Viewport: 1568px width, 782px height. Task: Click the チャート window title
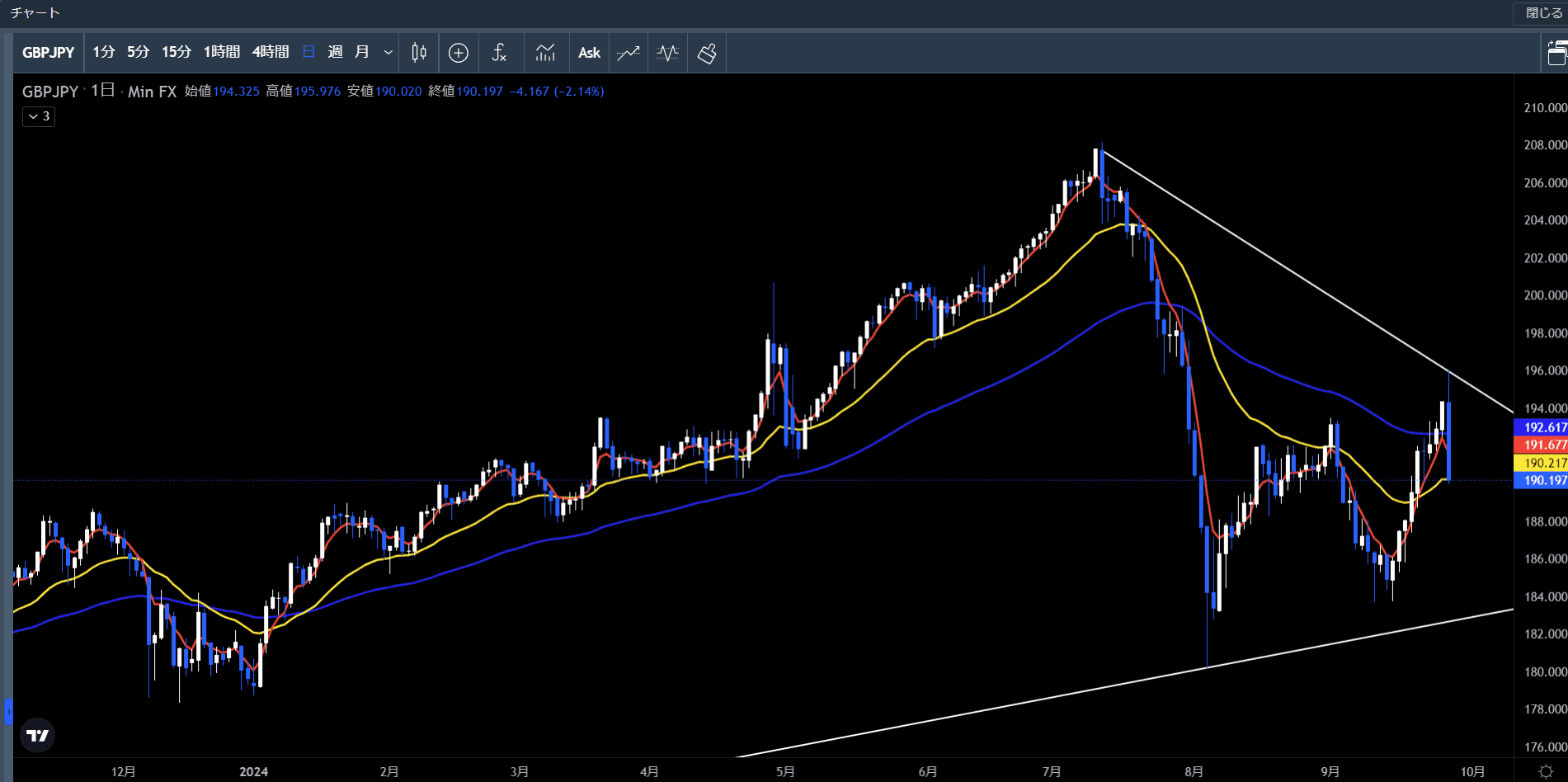(35, 13)
